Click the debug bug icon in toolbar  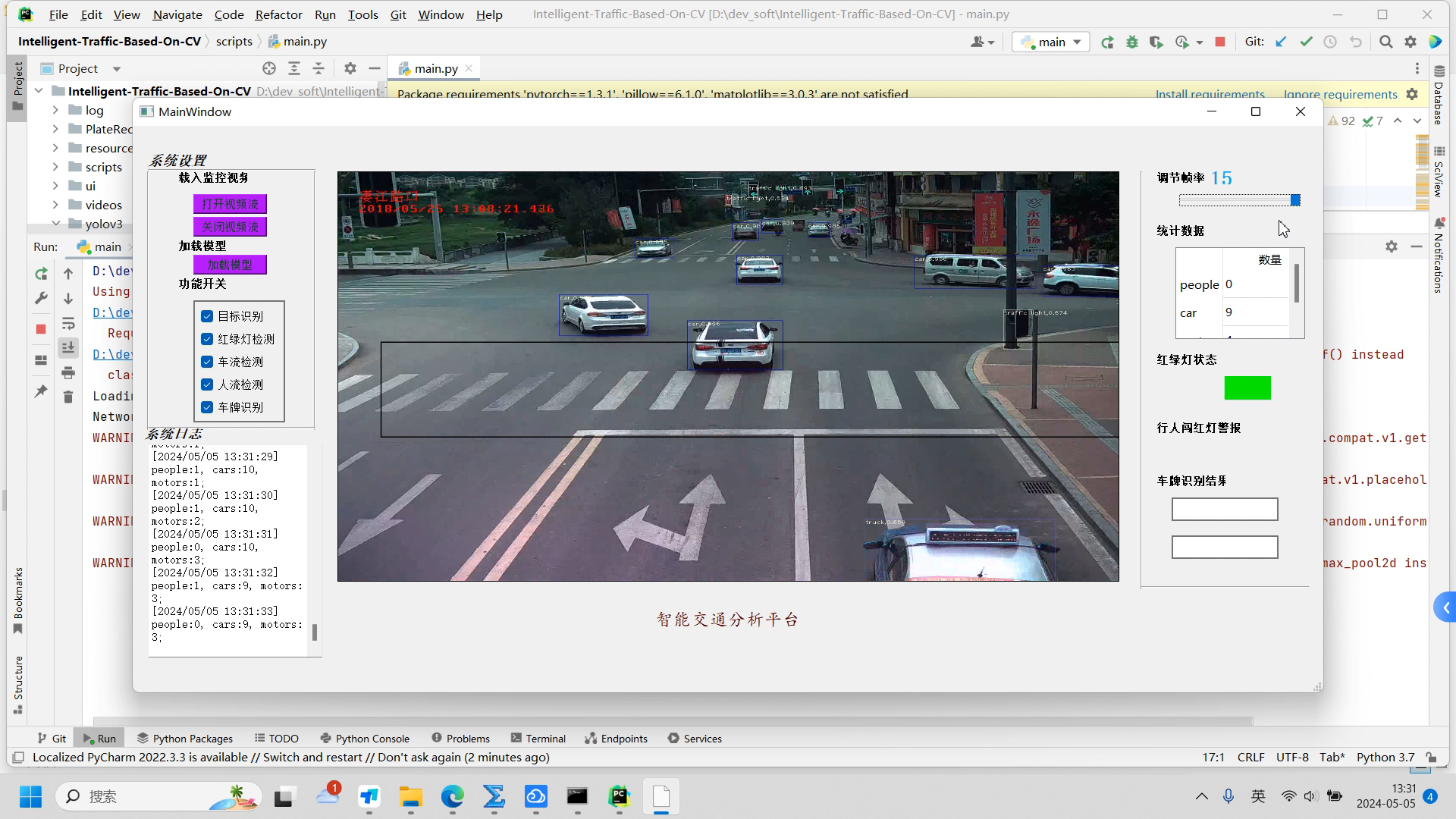tap(1132, 42)
